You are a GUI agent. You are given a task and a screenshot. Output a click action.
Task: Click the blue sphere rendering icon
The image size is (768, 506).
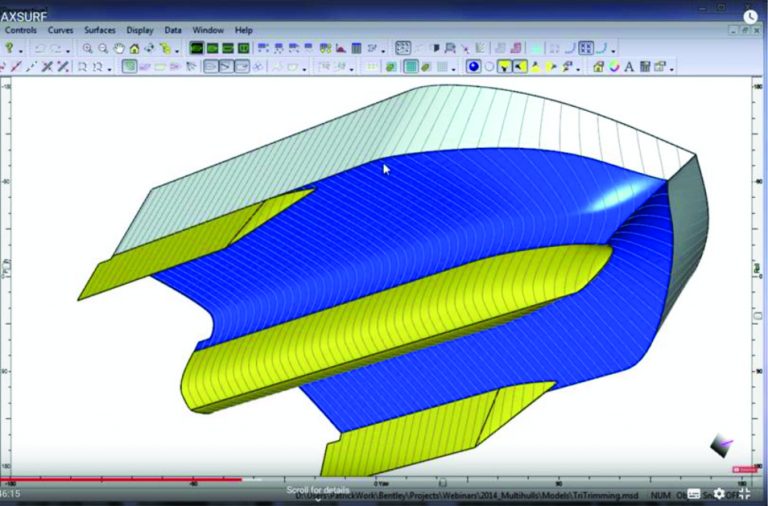pyautogui.click(x=473, y=67)
